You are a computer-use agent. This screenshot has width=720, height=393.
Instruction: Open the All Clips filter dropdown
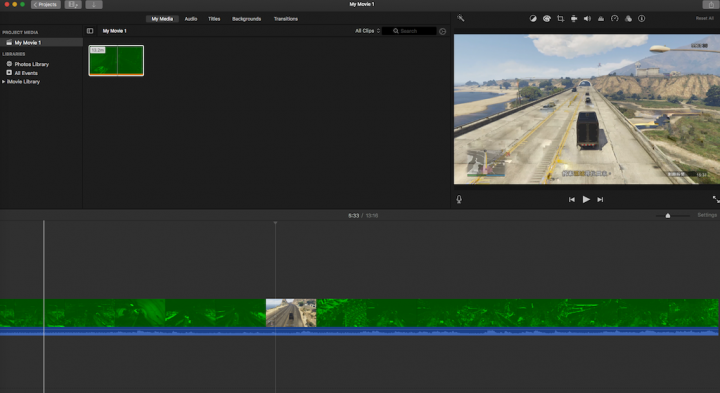pyautogui.click(x=367, y=31)
